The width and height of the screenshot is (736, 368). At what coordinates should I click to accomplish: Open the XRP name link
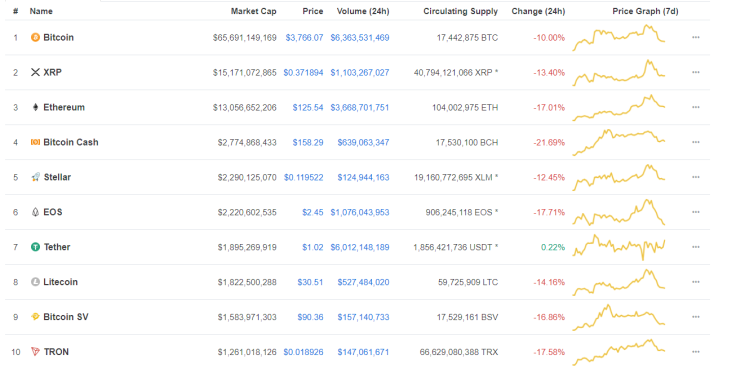pyautogui.click(x=53, y=72)
